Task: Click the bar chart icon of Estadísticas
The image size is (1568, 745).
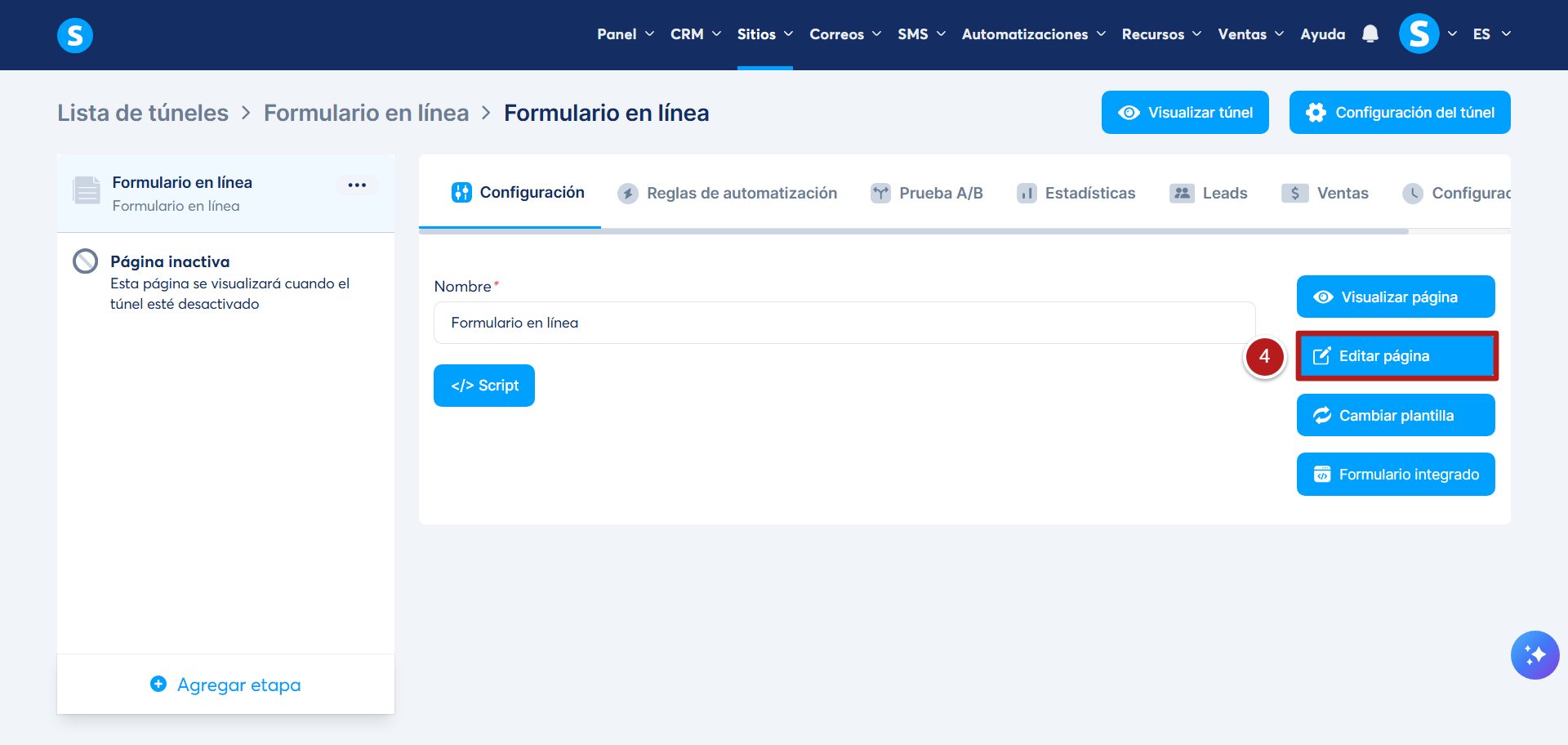Action: click(1027, 194)
